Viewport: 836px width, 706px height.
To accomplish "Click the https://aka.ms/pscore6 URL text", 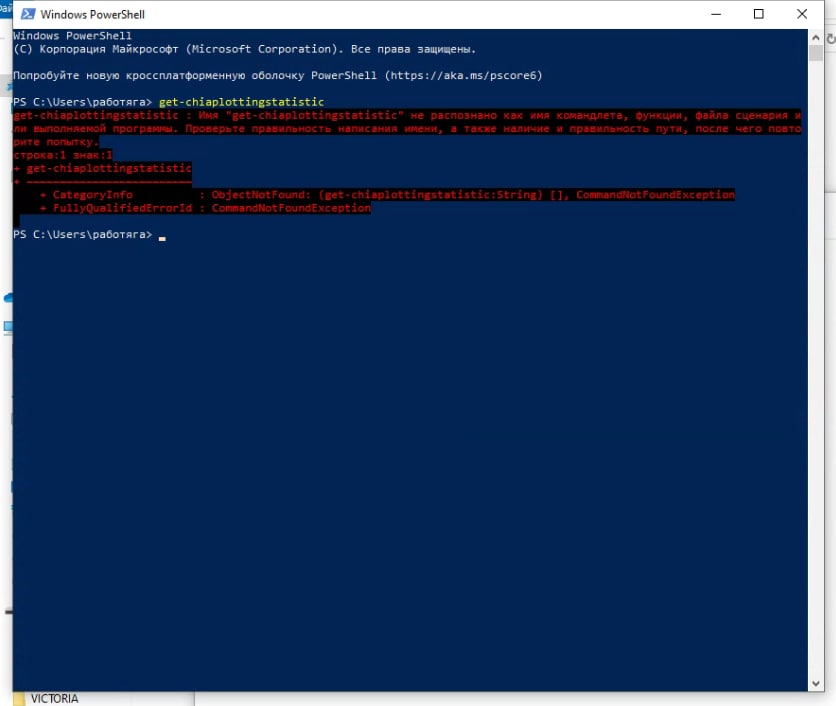I will (x=463, y=75).
